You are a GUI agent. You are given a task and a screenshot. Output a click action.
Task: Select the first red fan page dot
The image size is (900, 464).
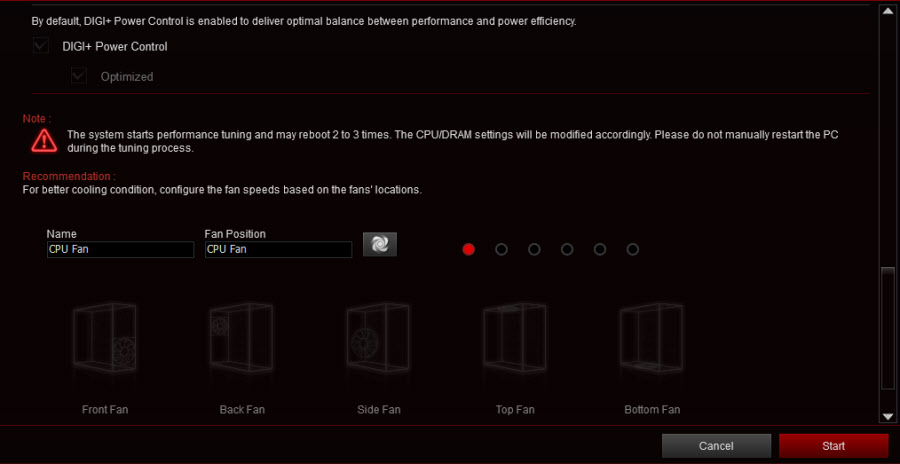[x=468, y=249]
